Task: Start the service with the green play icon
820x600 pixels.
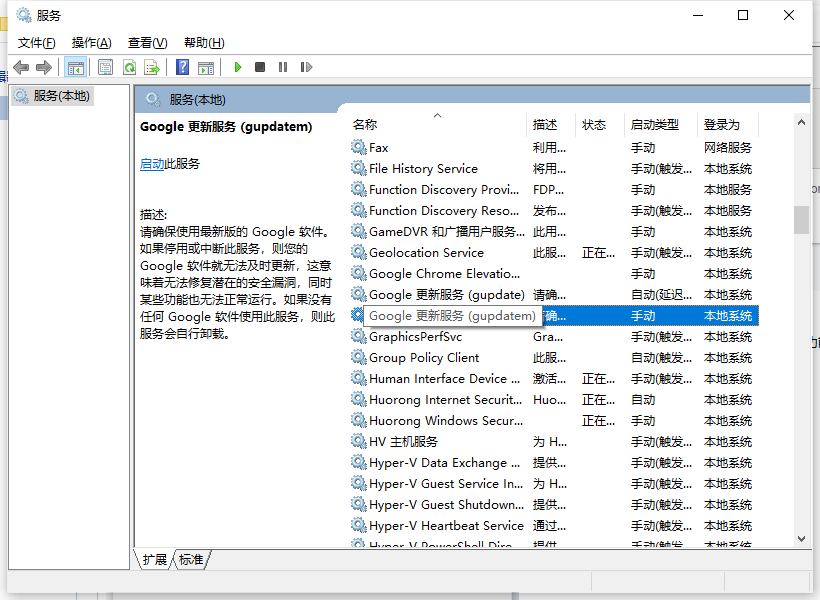Action: pos(238,67)
